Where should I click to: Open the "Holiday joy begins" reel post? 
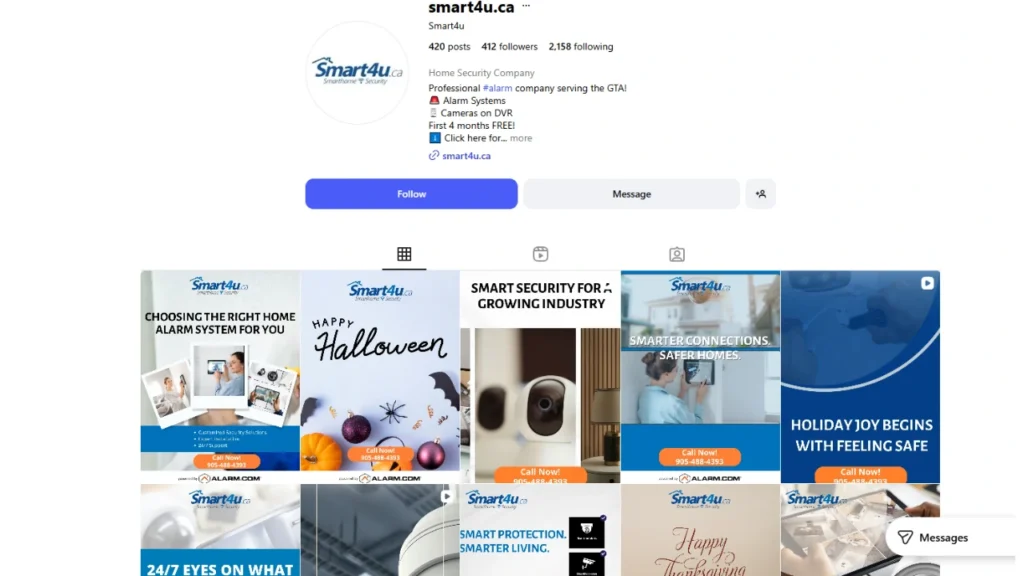860,377
